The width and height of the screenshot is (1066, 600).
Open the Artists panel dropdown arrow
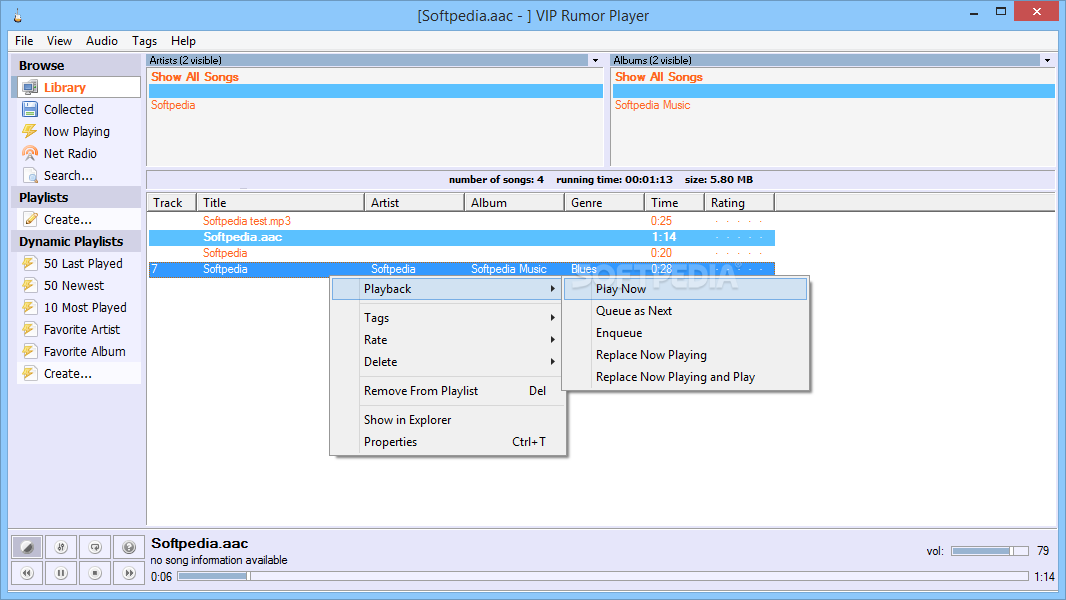[596, 60]
